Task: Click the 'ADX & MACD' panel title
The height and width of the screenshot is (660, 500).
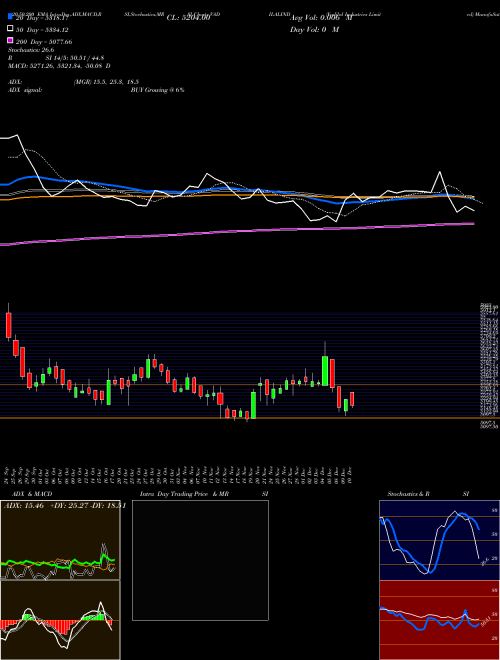Action: pyautogui.click(x=32, y=494)
